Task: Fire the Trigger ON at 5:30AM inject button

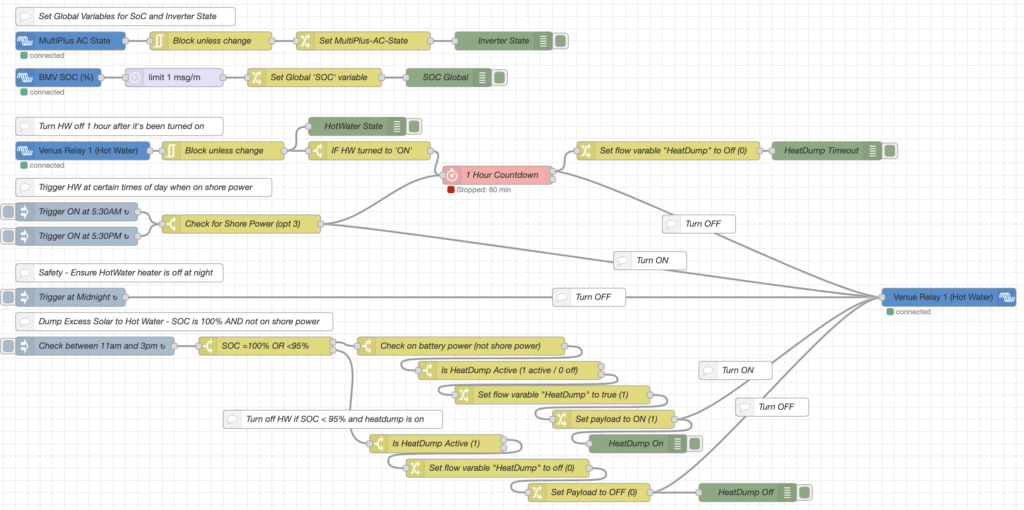Action: pyautogui.click(x=7, y=212)
